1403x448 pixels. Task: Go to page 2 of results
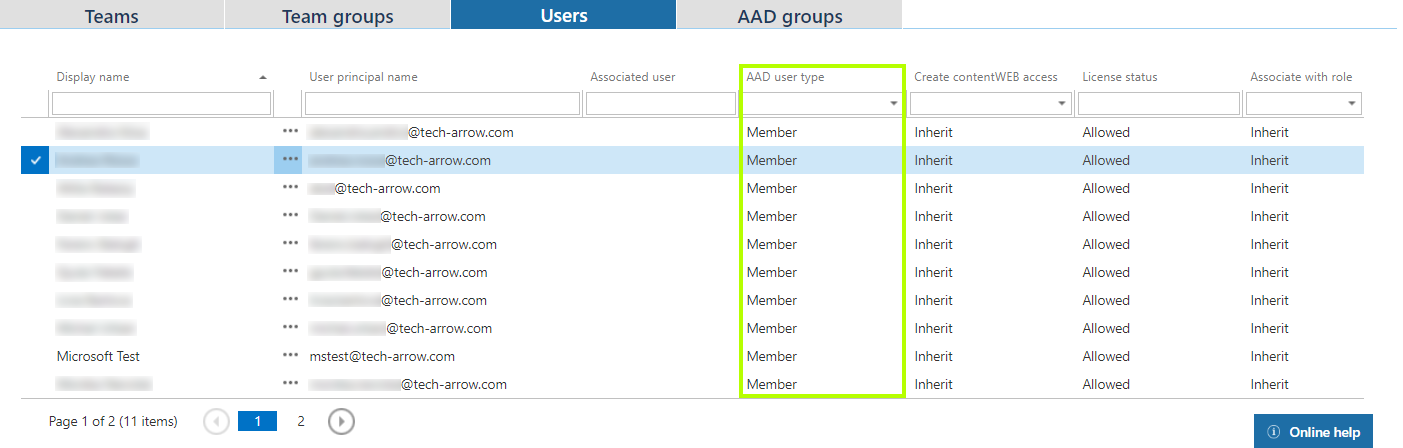tap(300, 422)
